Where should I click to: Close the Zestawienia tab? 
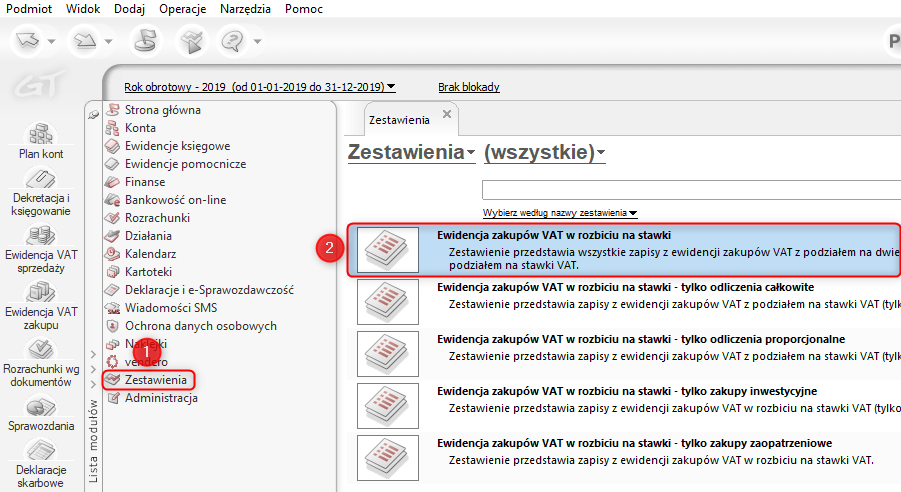446,114
